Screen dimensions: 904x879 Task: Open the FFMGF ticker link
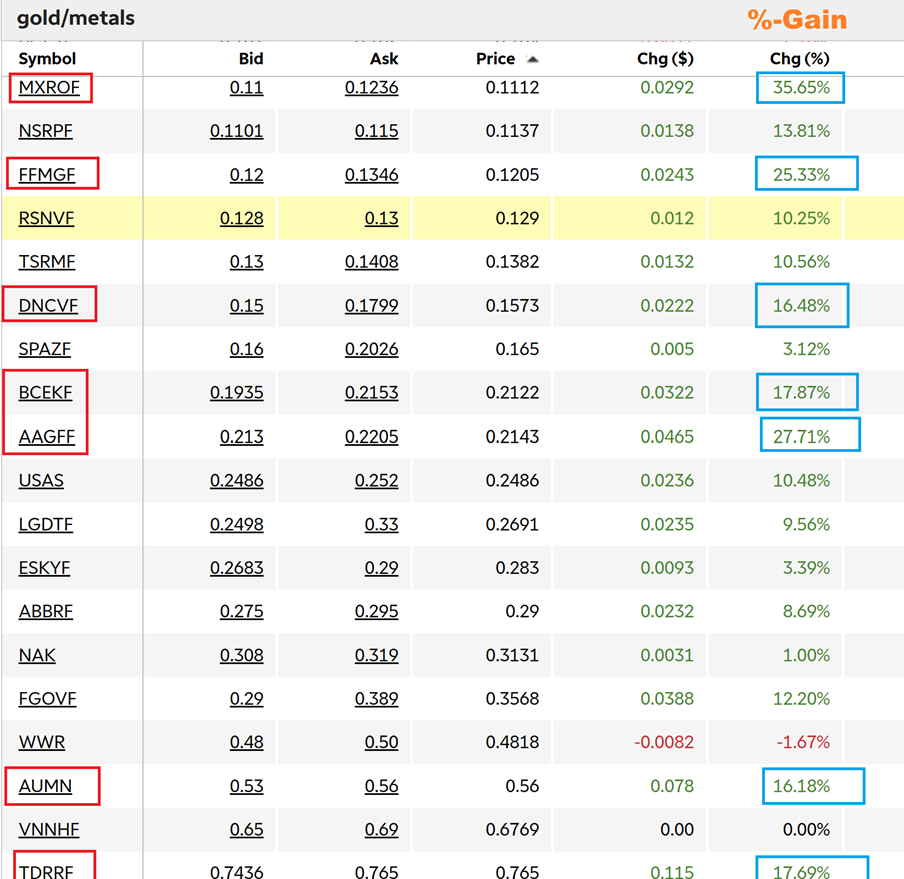pos(47,175)
